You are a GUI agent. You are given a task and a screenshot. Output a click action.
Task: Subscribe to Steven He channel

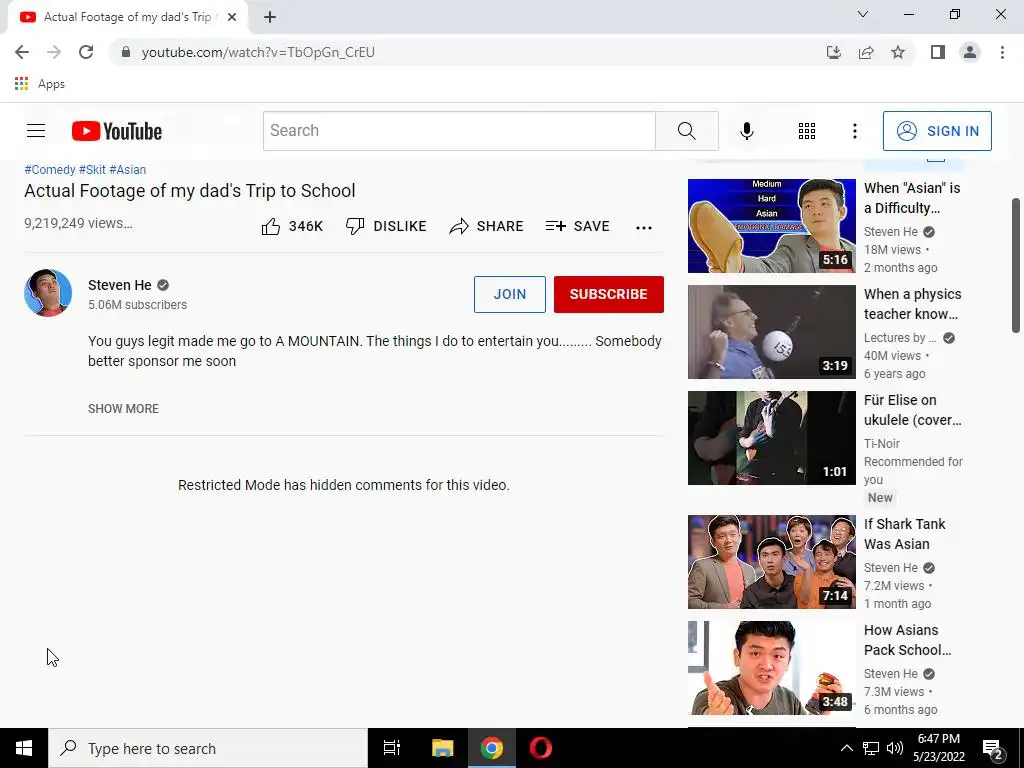click(x=609, y=295)
